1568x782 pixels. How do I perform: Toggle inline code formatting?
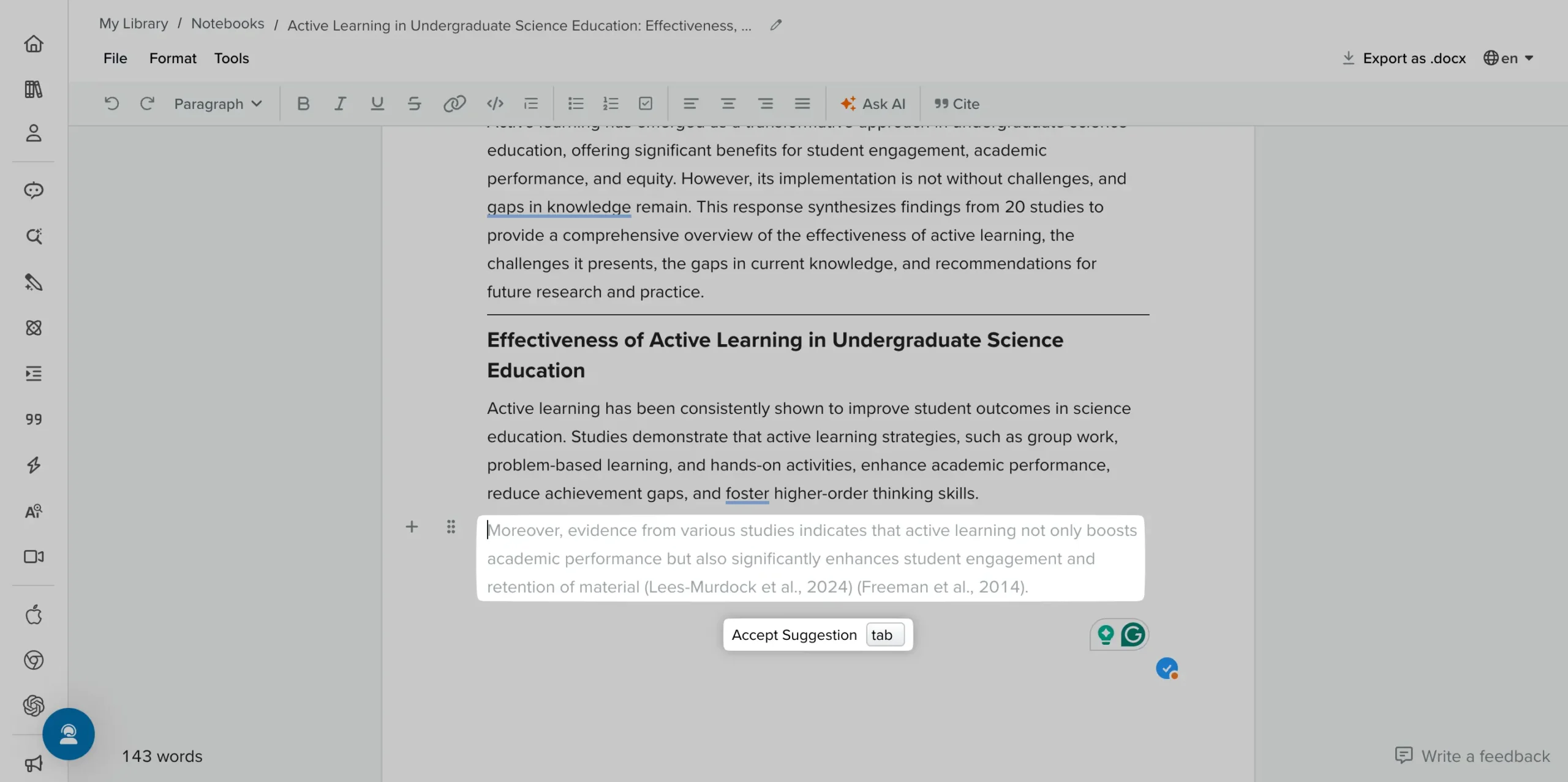pos(495,103)
